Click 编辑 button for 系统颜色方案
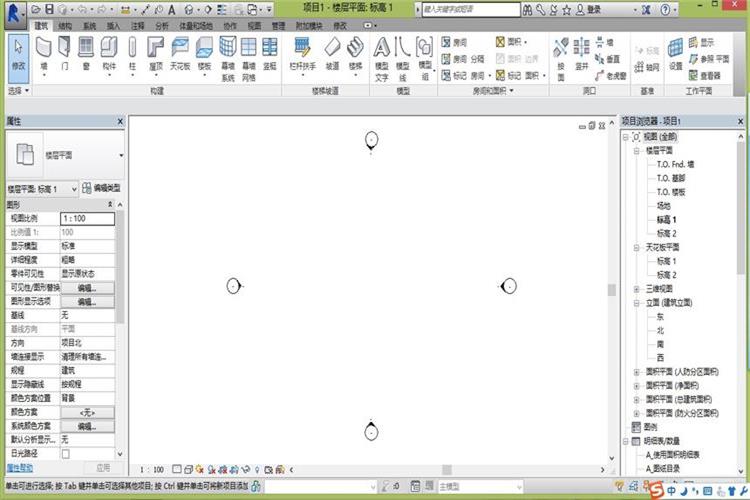Image resolution: width=750 pixels, height=500 pixels. point(87,426)
